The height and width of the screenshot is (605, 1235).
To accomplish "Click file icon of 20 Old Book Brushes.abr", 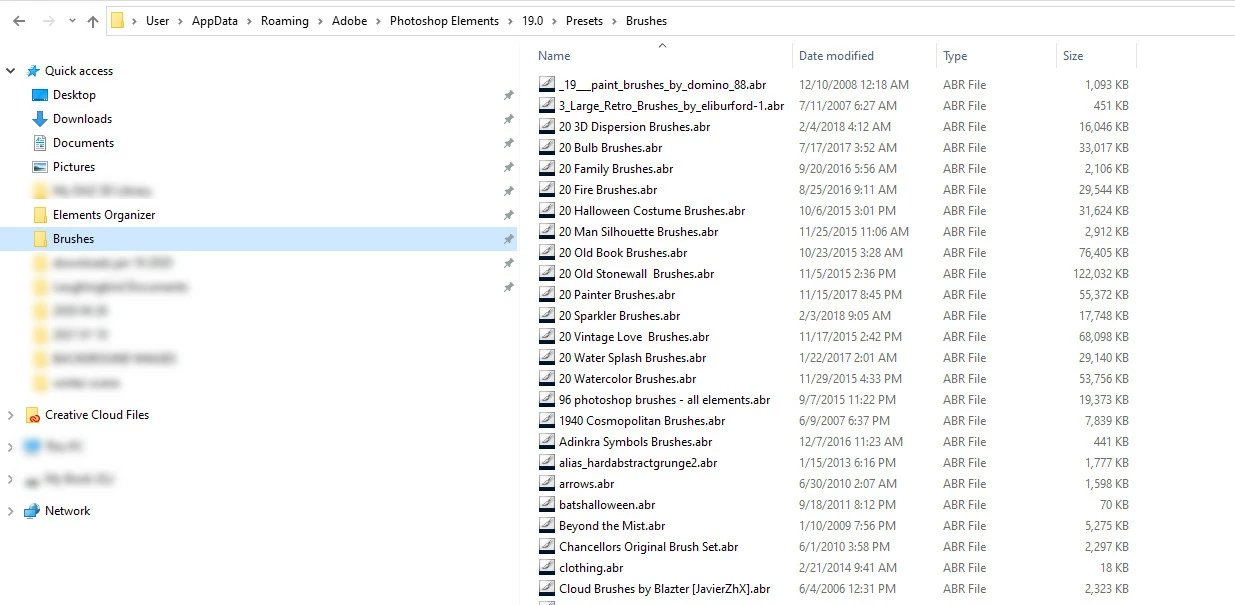I will click(547, 253).
